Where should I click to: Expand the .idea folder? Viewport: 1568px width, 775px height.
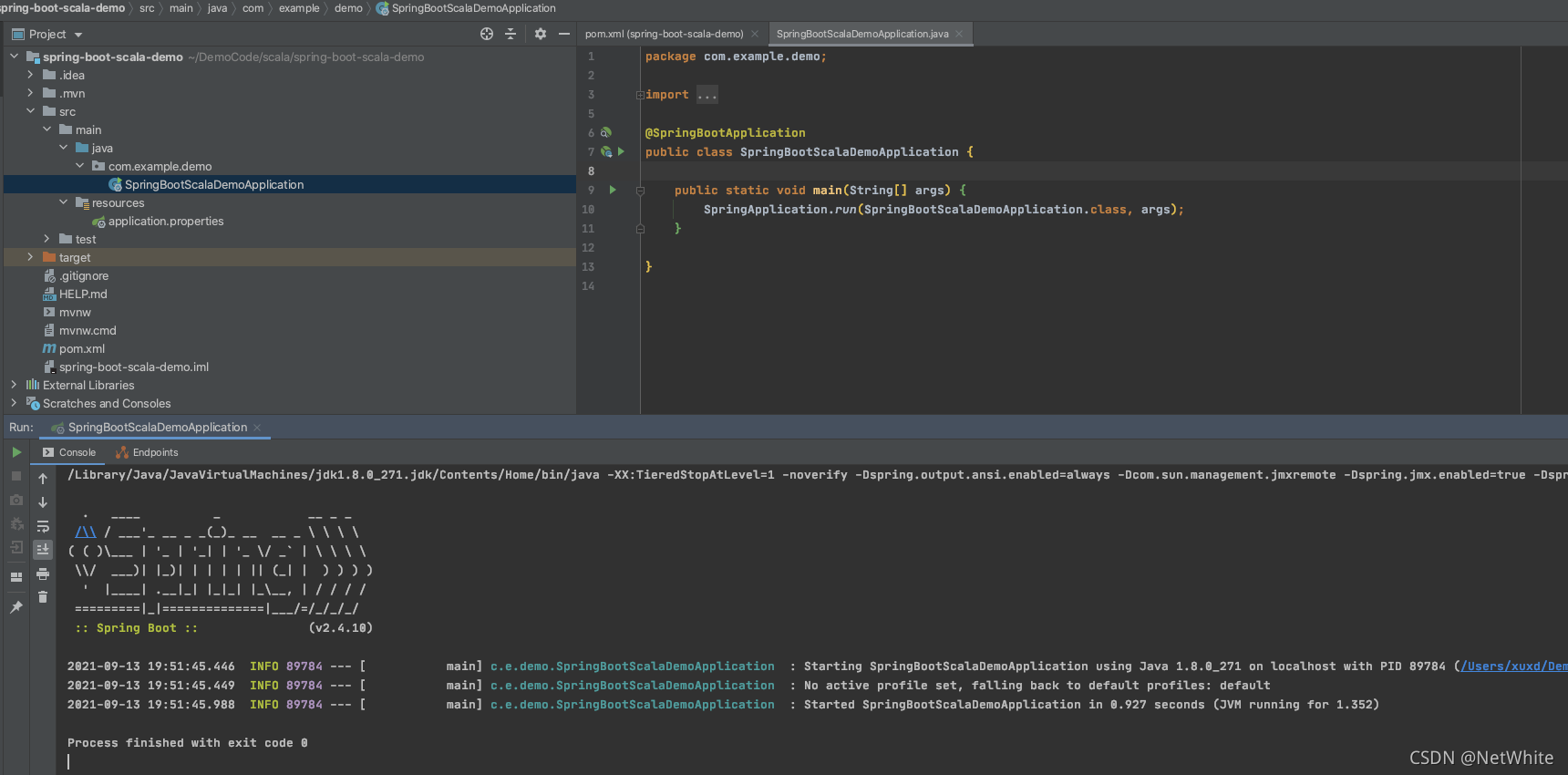pos(30,75)
